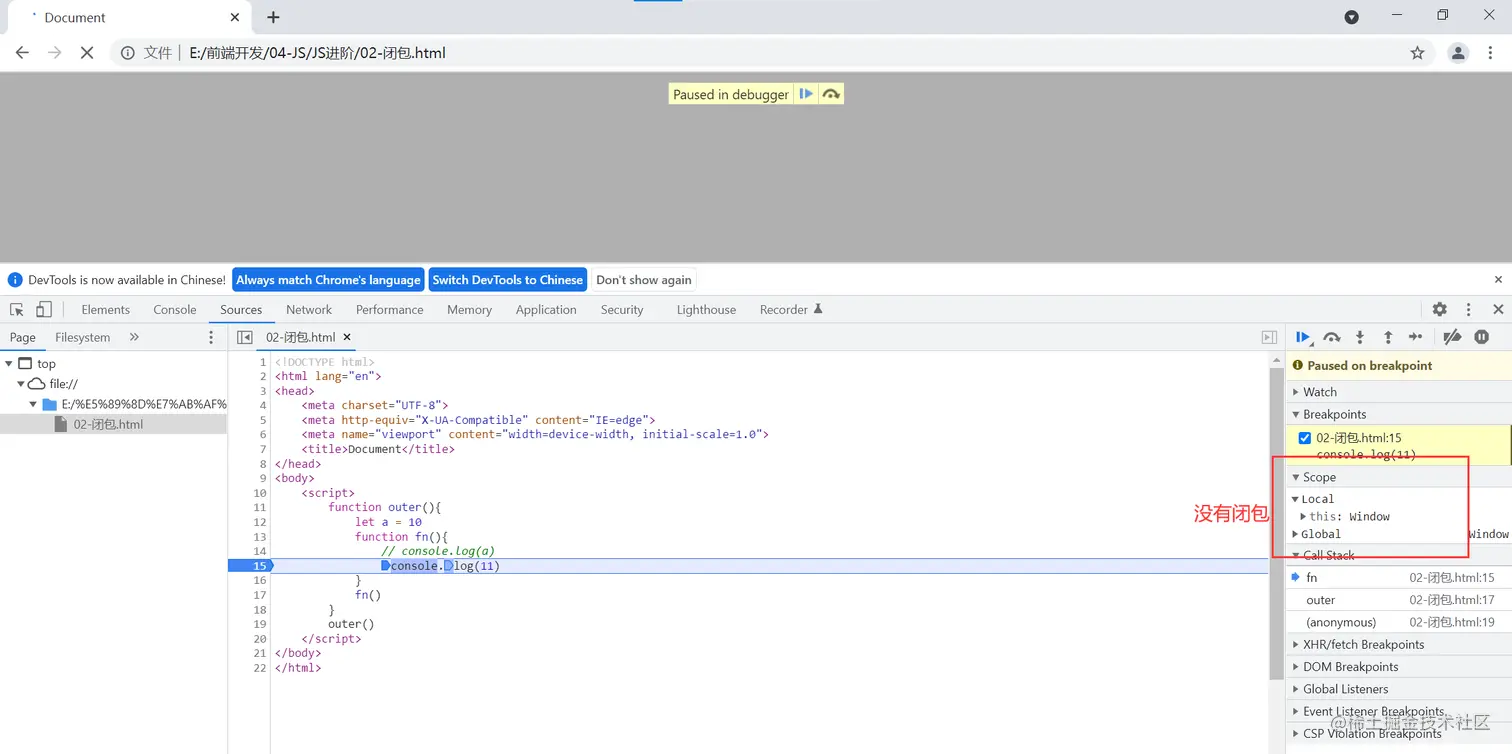Screen dimensions: 1512x754
Task: Open the Performance panel tab
Action: coord(389,310)
